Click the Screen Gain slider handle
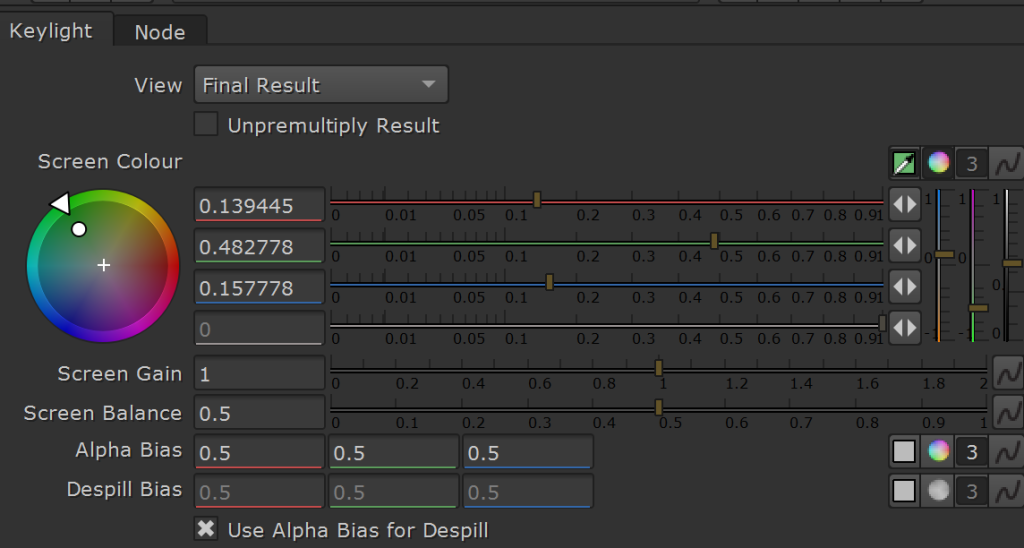The height and width of the screenshot is (548, 1024). tap(658, 368)
